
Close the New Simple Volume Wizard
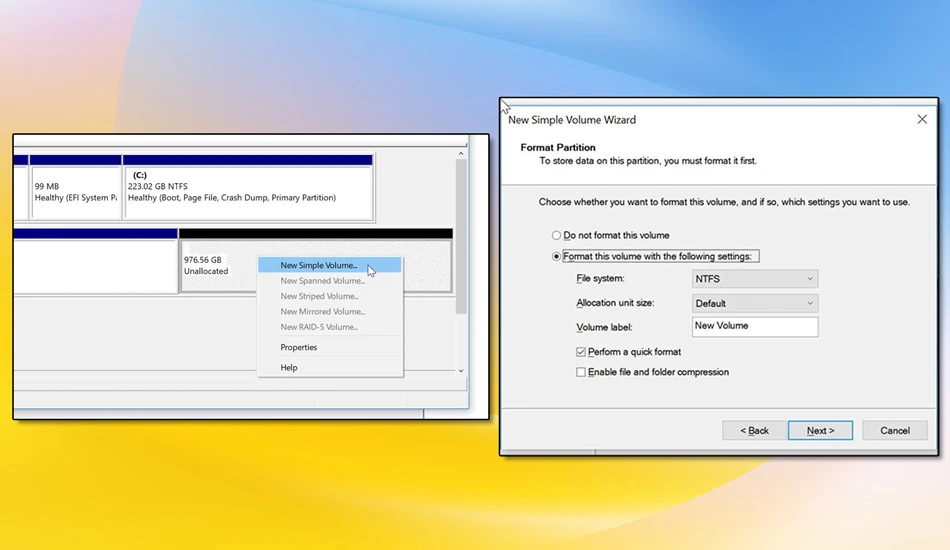click(922, 119)
